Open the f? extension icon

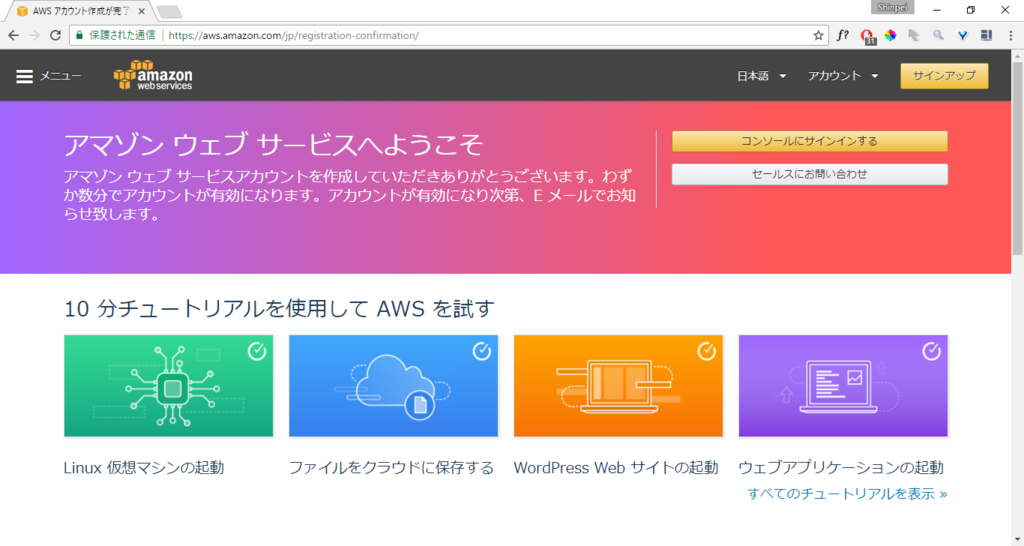842,35
